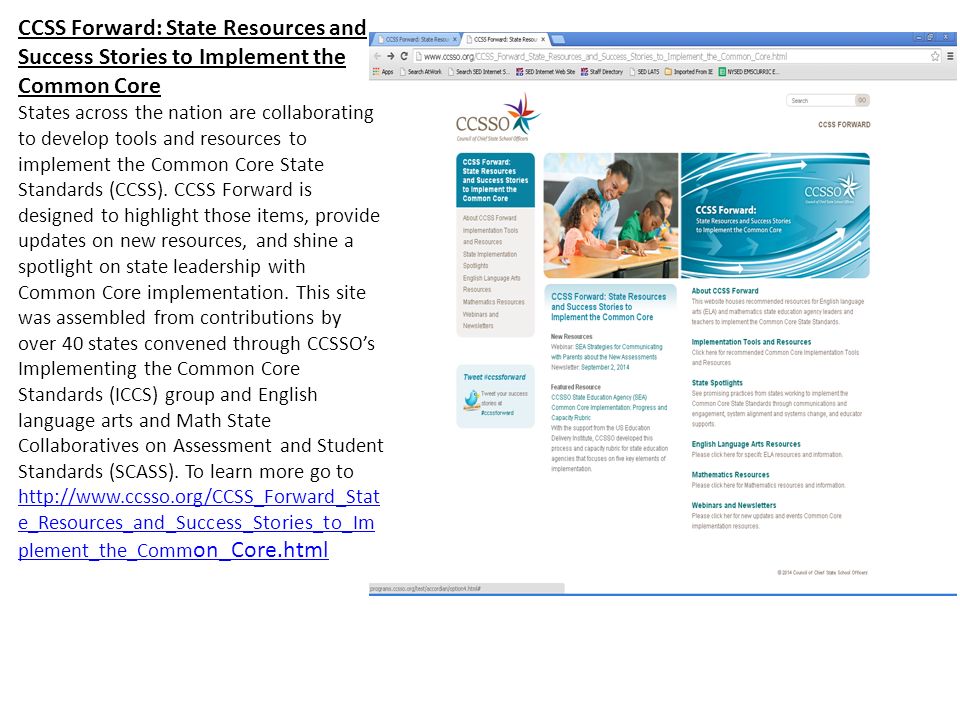Click the 2014 Council copyright footer text
This screenshot has height=720, width=960.
[x=822, y=572]
